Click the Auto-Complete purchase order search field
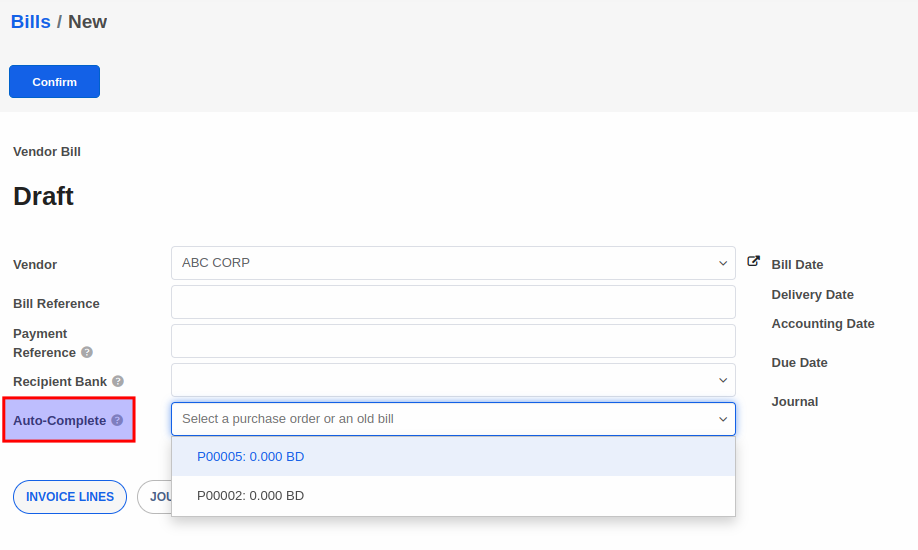Screen dimensions: 918x550 pos(440,419)
